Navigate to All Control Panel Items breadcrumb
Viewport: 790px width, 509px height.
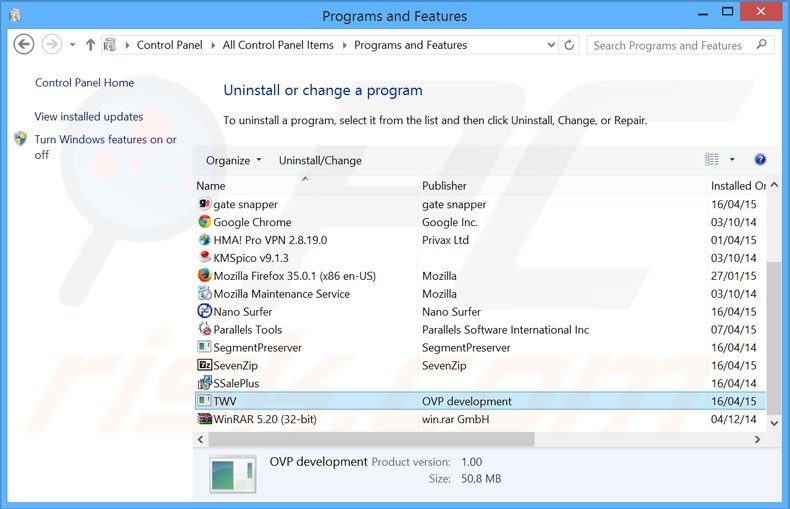tap(278, 45)
